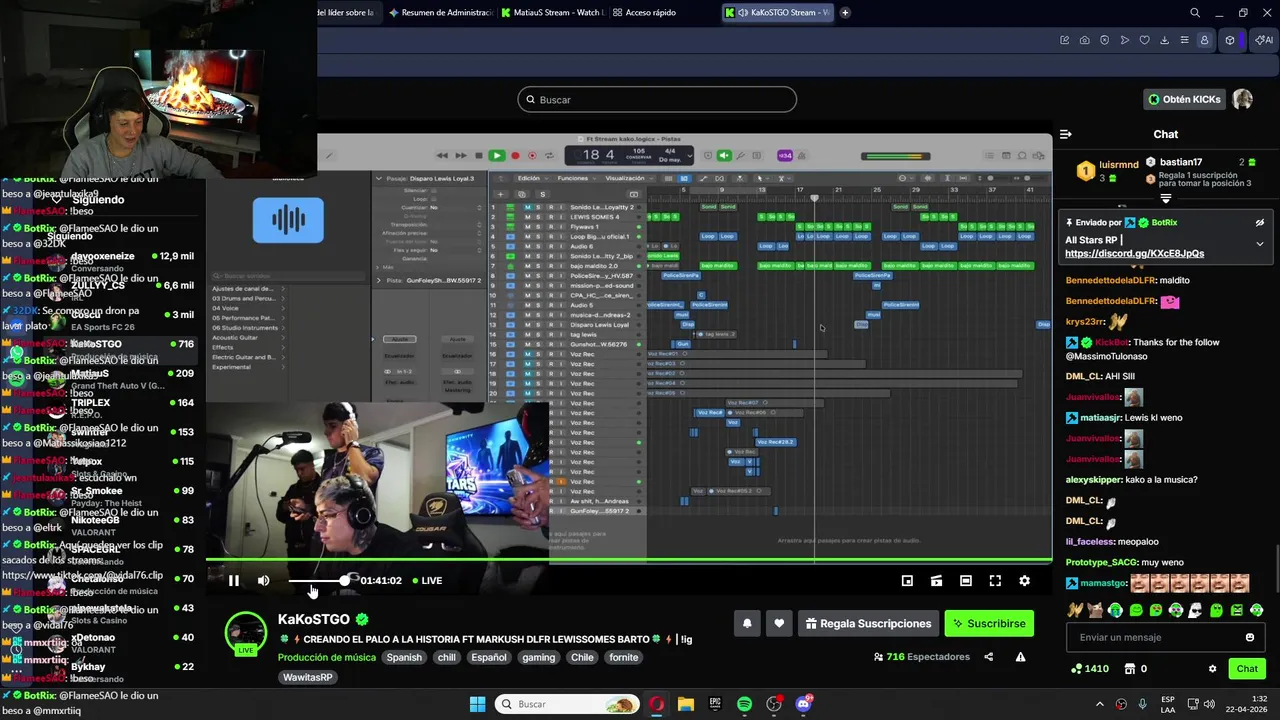Image resolution: width=1280 pixels, height=720 pixels.
Task: Enter fullscreen mode on the player
Action: point(995,580)
